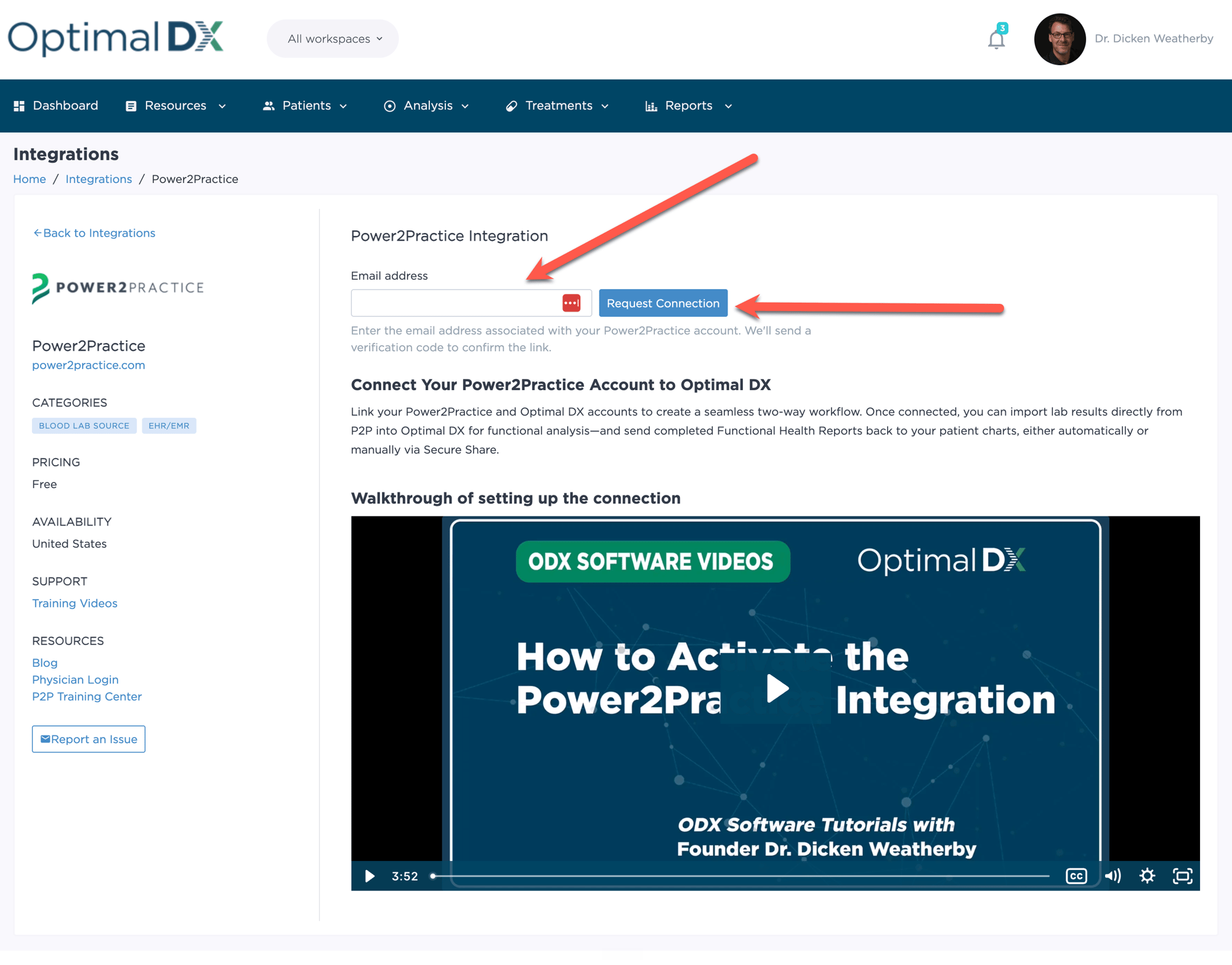1232x965 pixels.
Task: Select the EHR/EMR category tag
Action: click(169, 426)
